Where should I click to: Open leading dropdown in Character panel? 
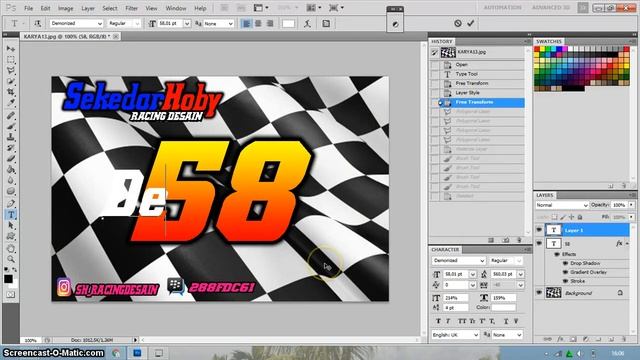coord(521,274)
